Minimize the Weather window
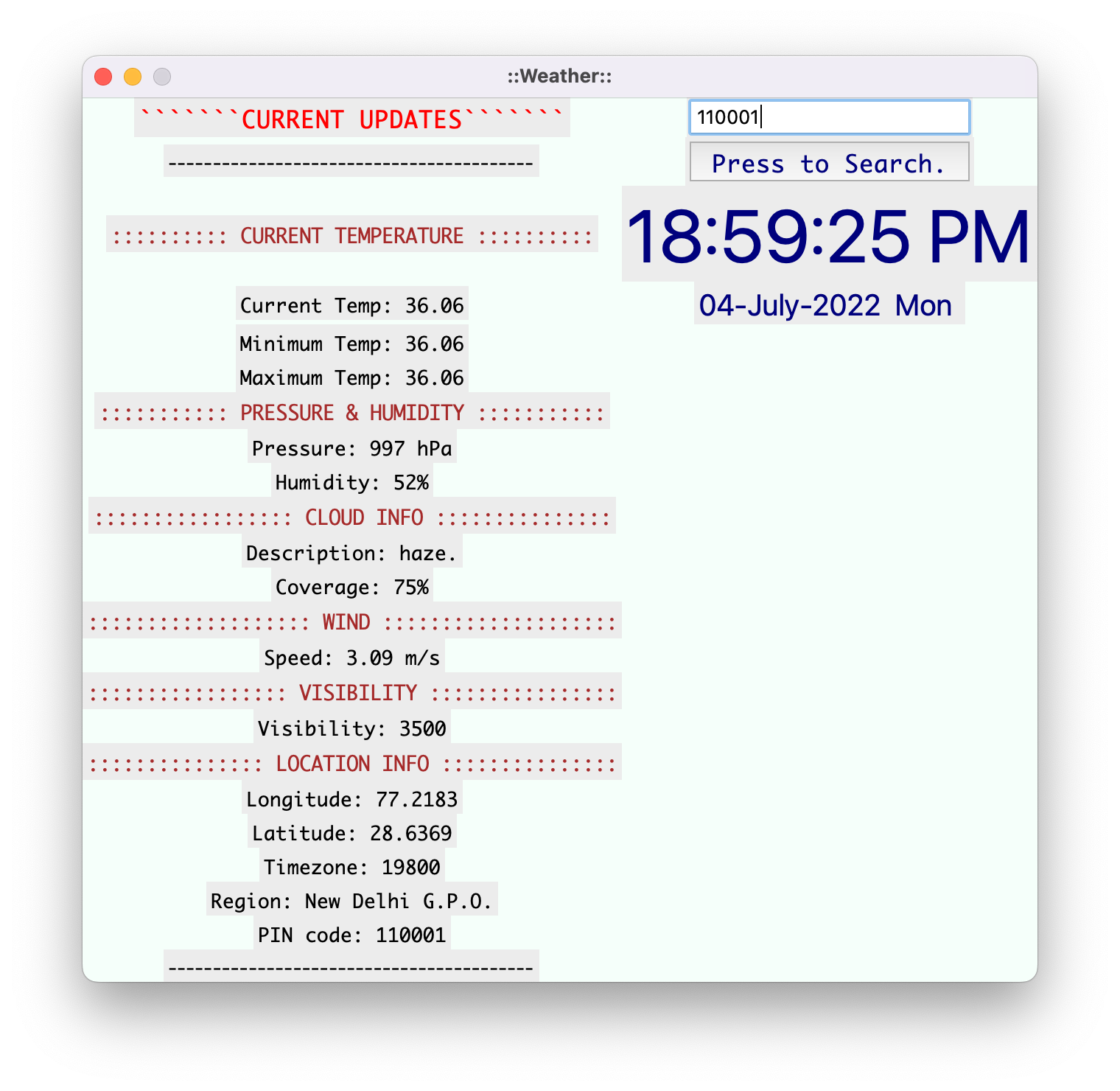Screen dimensions: 1120x1091 (x=133, y=77)
